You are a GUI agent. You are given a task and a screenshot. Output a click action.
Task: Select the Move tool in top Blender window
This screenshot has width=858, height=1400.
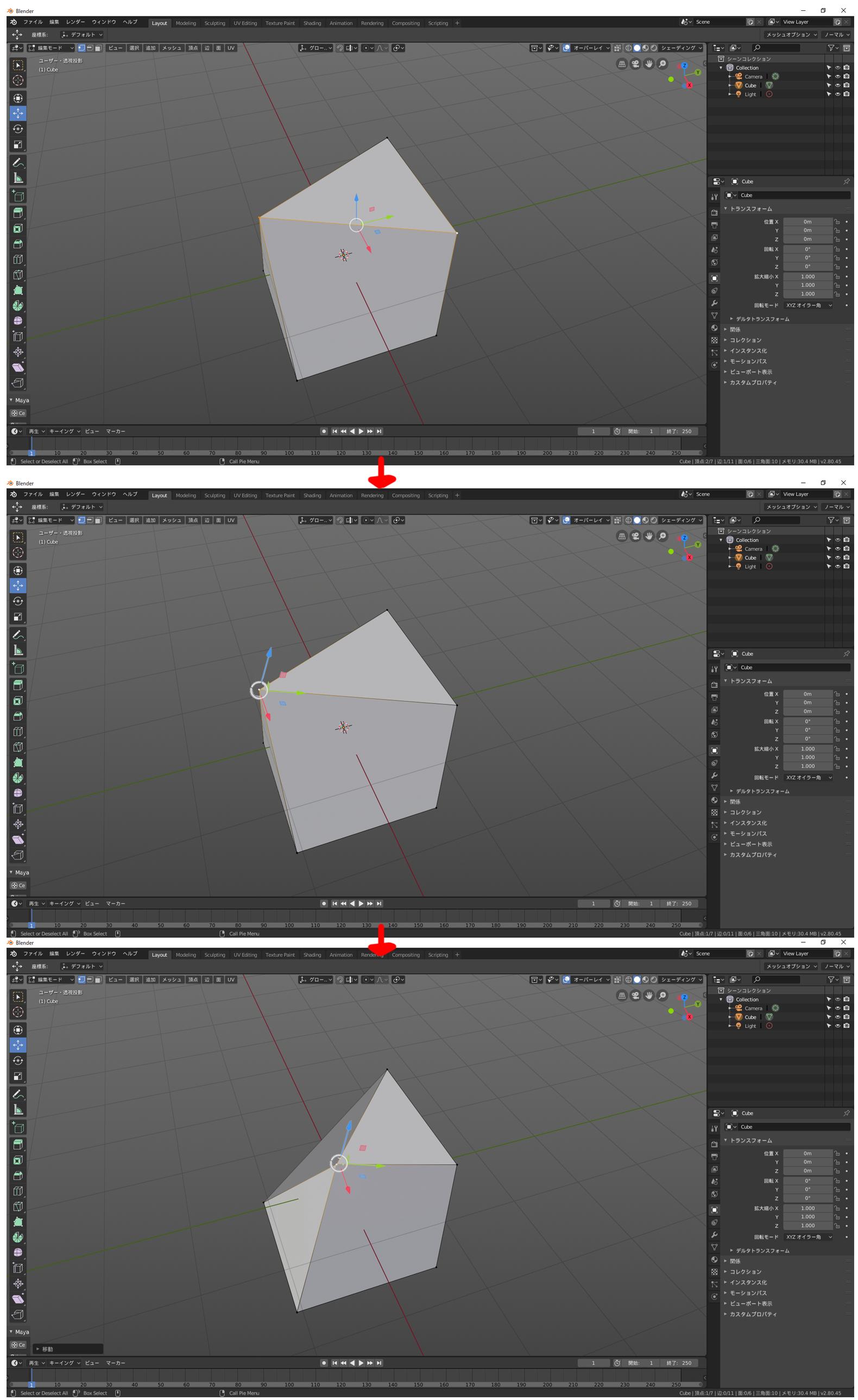[x=17, y=113]
